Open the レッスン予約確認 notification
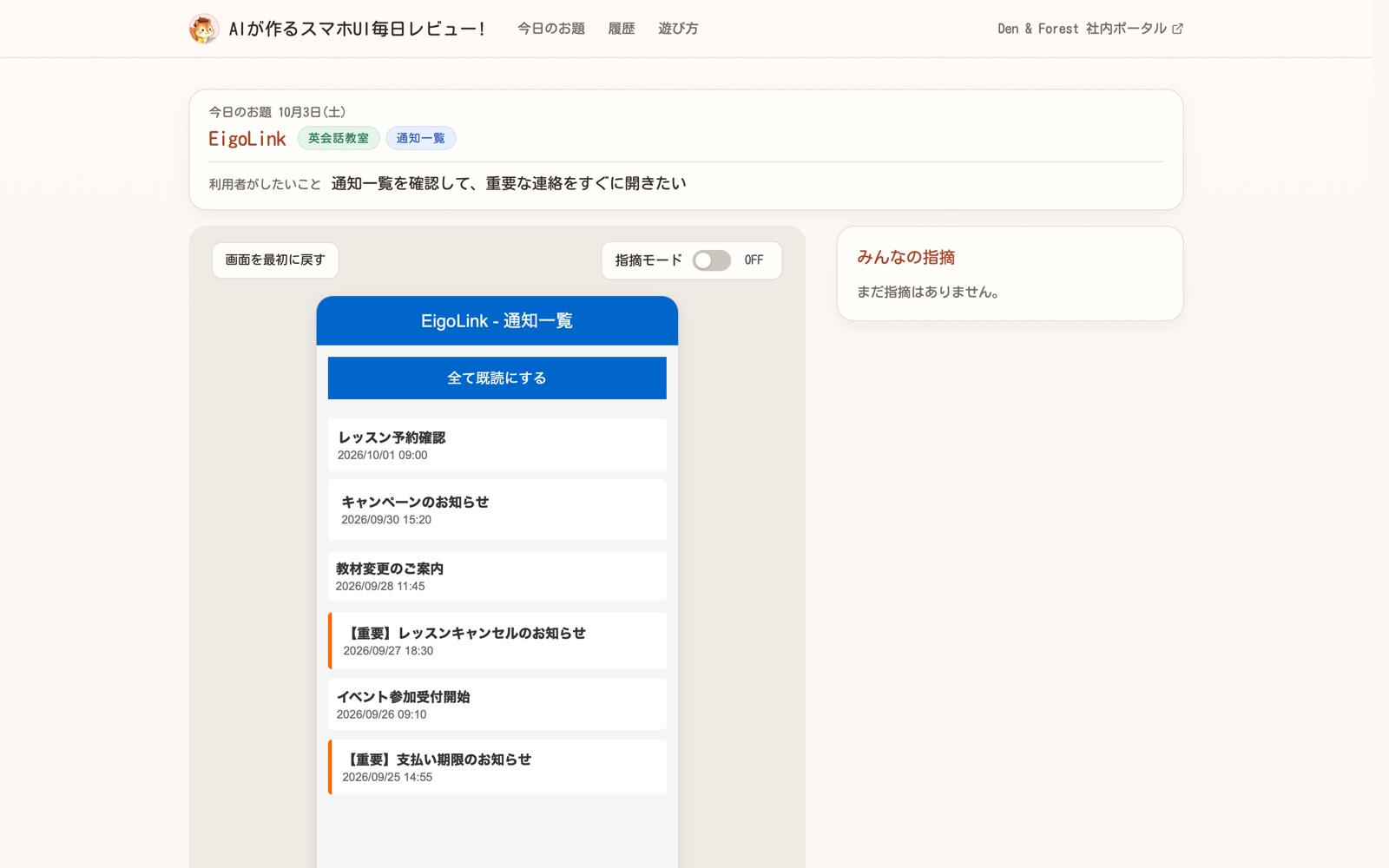 (497, 445)
